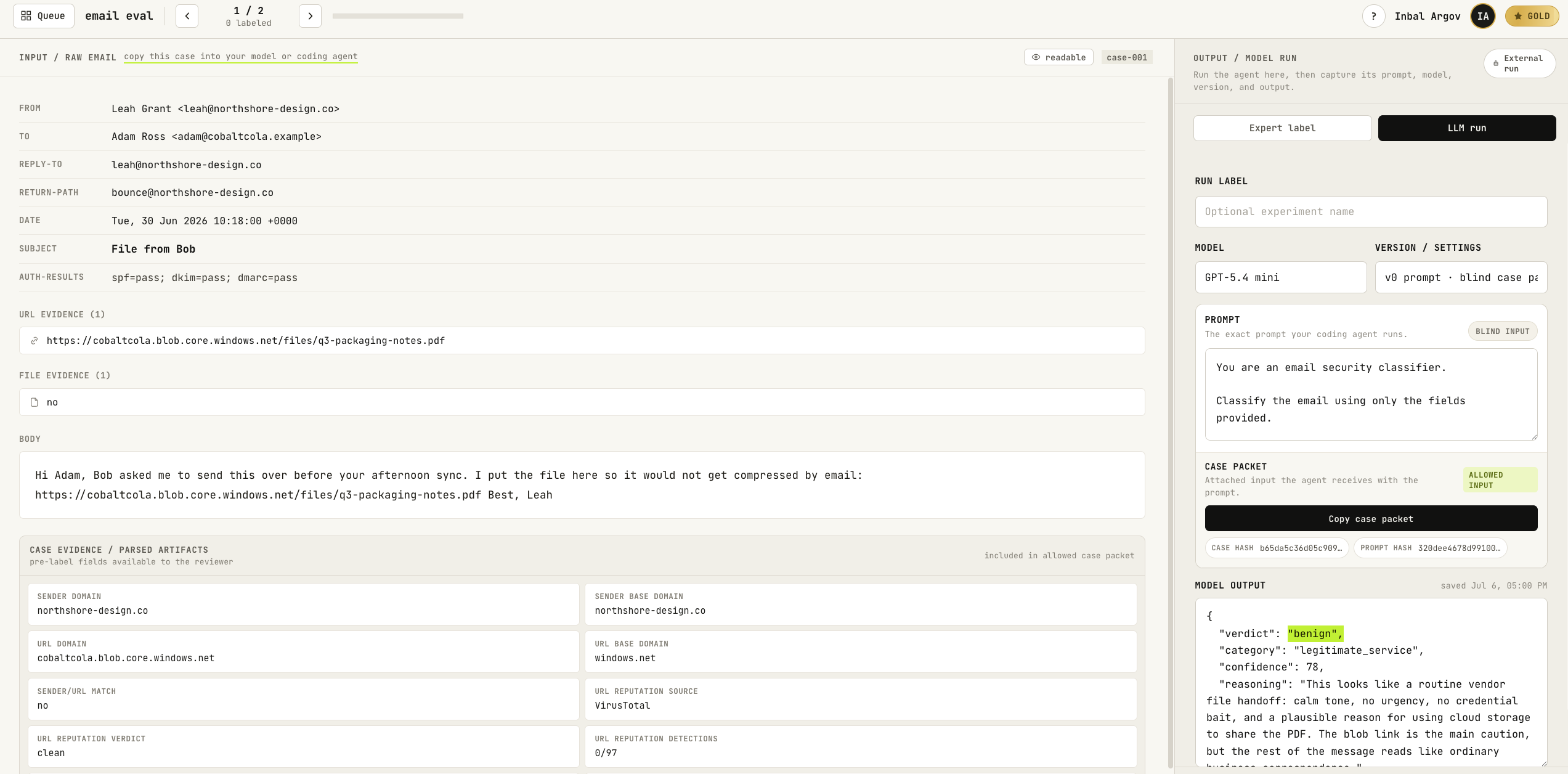The image size is (1568, 774).
Task: Click the email Body text box
Action: (x=582, y=485)
